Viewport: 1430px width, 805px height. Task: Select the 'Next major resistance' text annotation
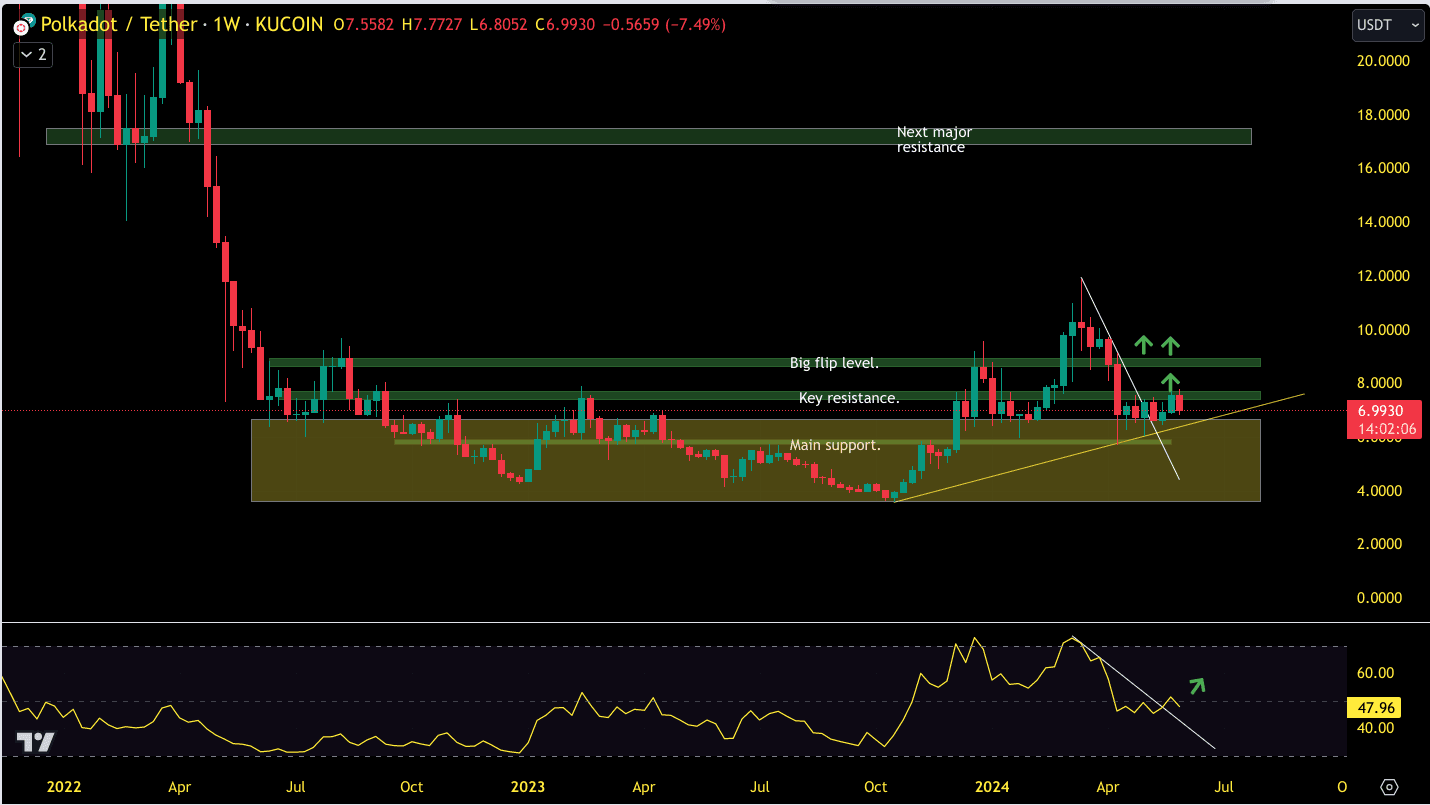[x=934, y=140]
